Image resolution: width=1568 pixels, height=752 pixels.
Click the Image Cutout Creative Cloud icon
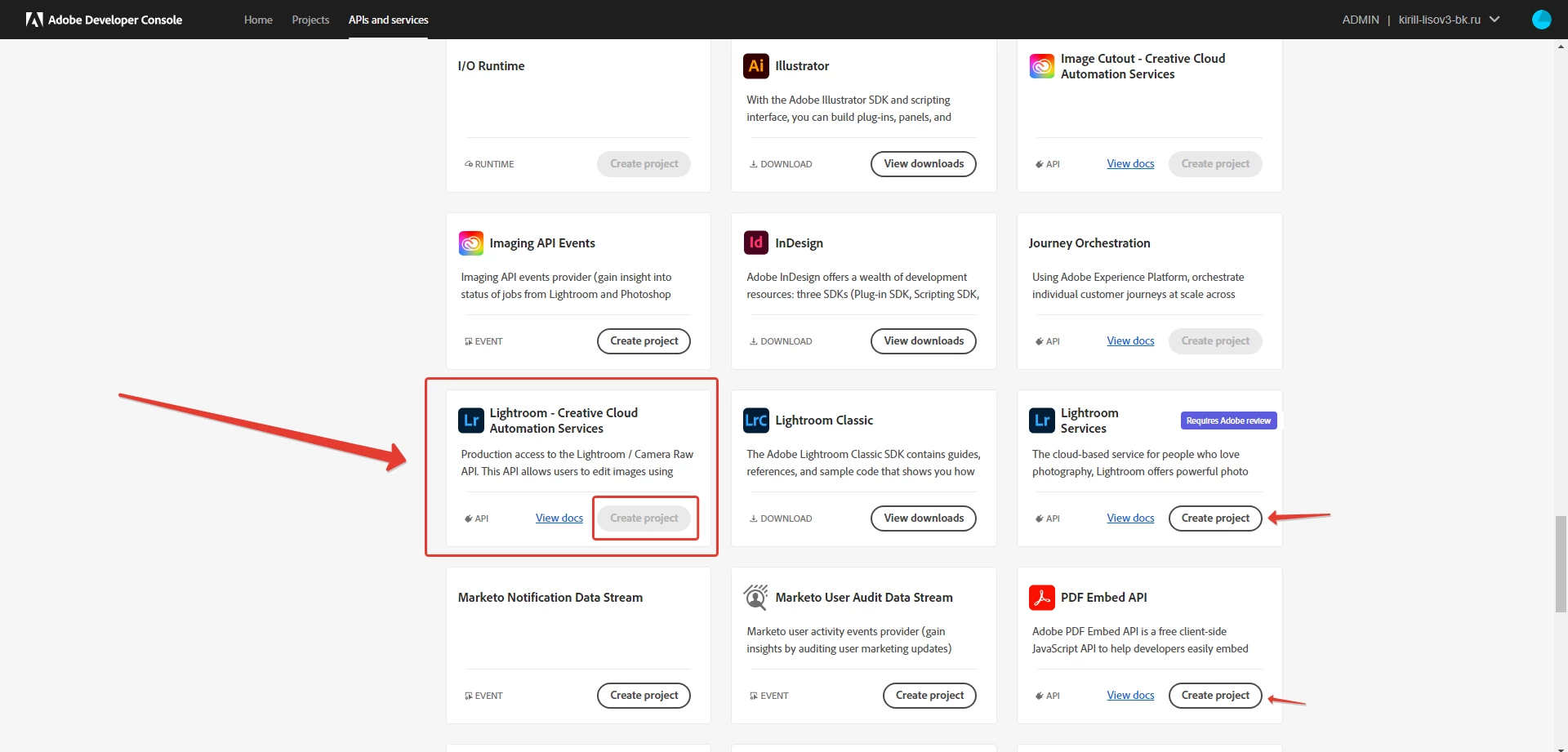coord(1041,66)
